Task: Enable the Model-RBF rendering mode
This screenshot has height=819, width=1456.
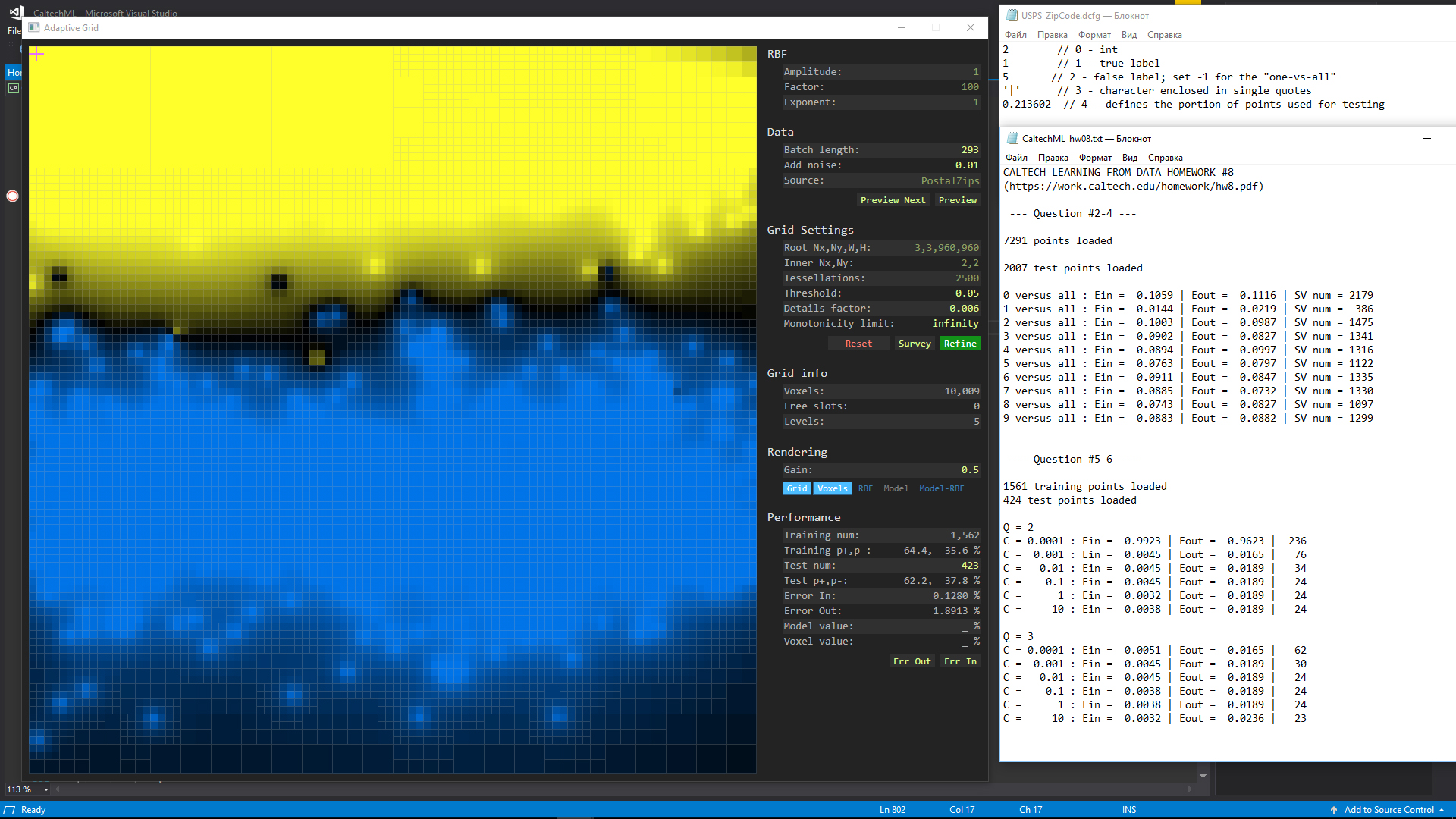Action: pyautogui.click(x=941, y=488)
